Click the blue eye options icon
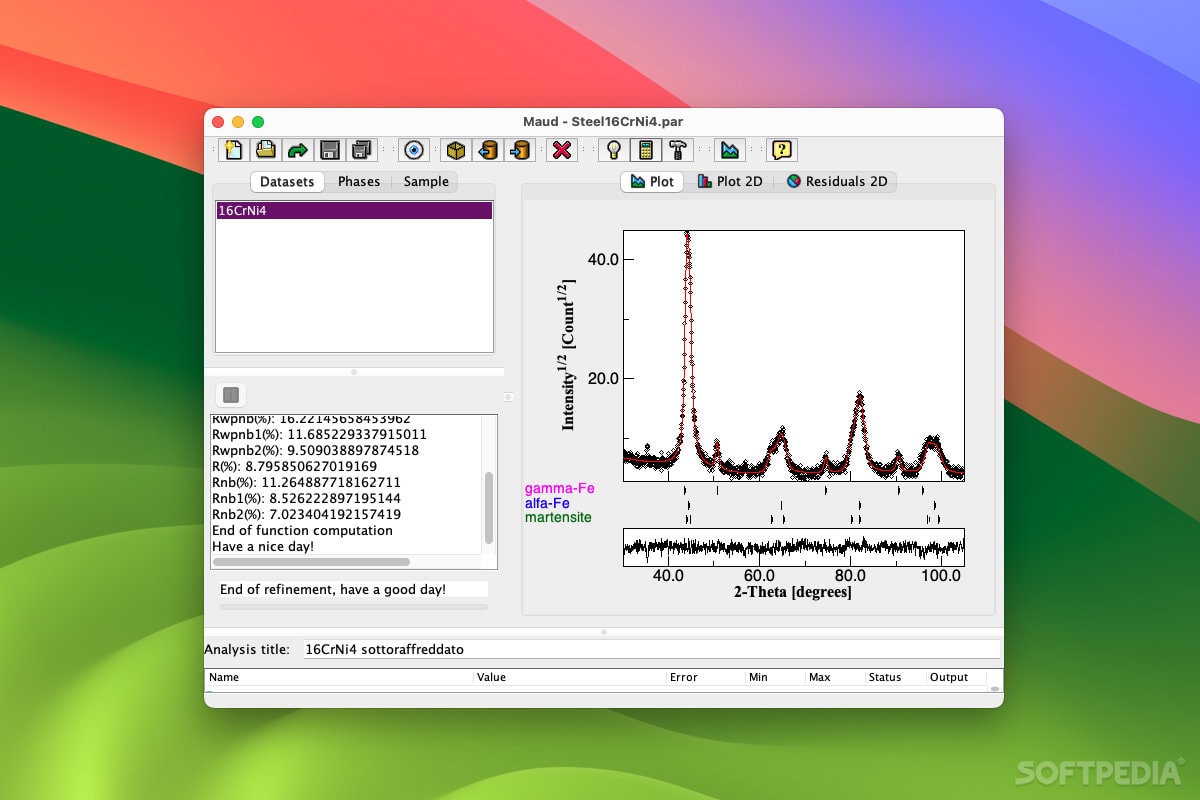The image size is (1200, 800). click(x=413, y=150)
